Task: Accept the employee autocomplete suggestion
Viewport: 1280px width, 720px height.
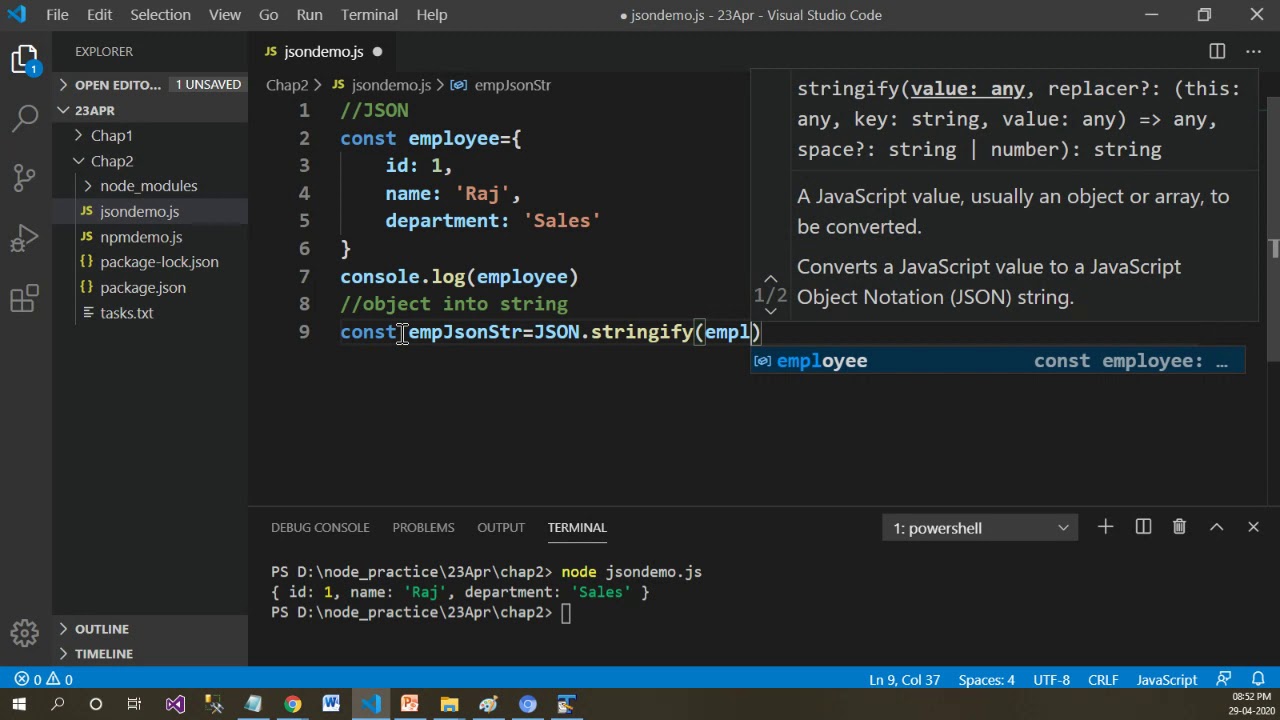Action: click(x=998, y=361)
